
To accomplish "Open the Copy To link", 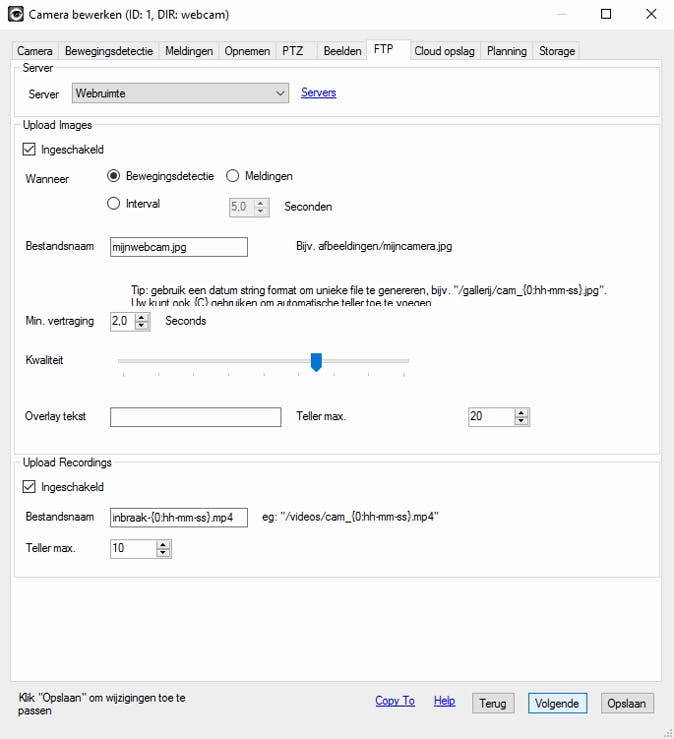I will 394,701.
